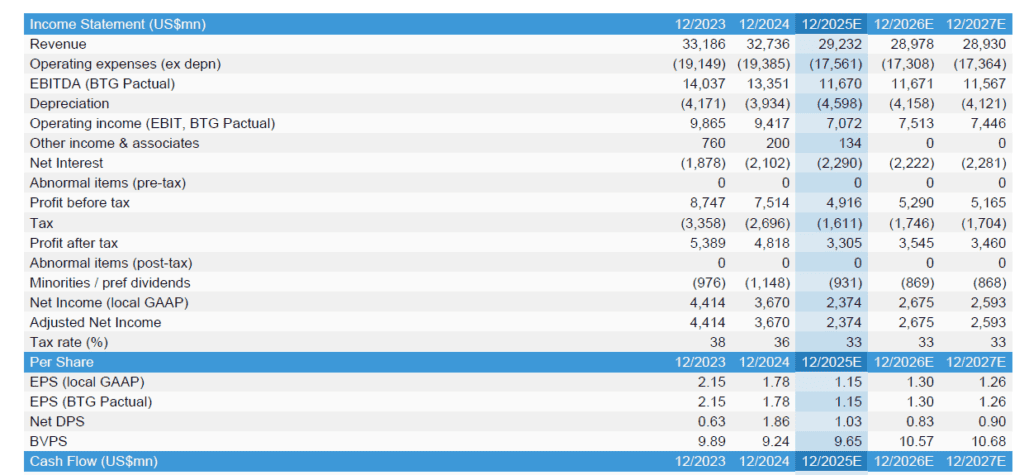Select the Net Interest row label

65,163
